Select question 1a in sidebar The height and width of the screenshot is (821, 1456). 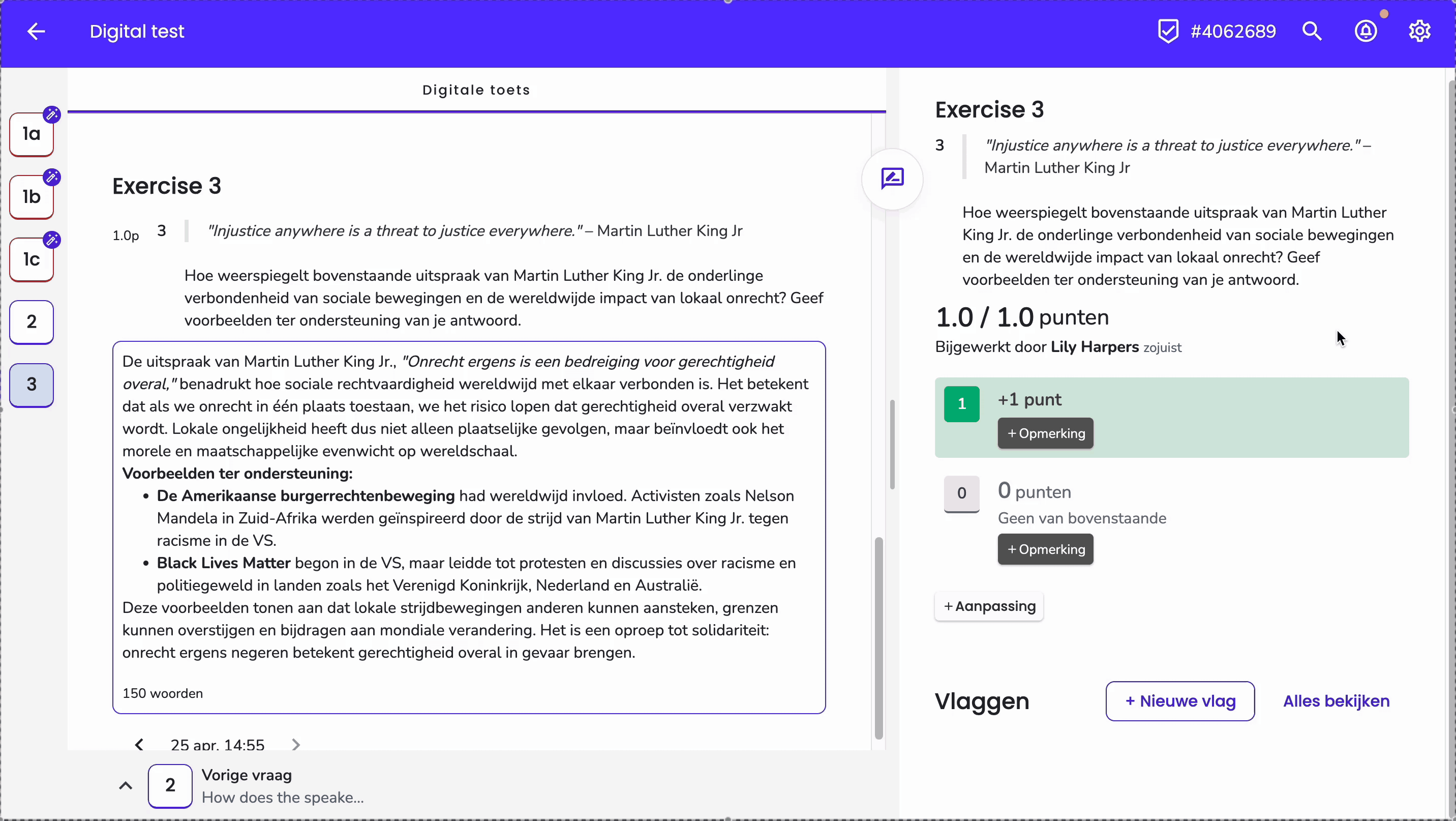click(x=32, y=135)
